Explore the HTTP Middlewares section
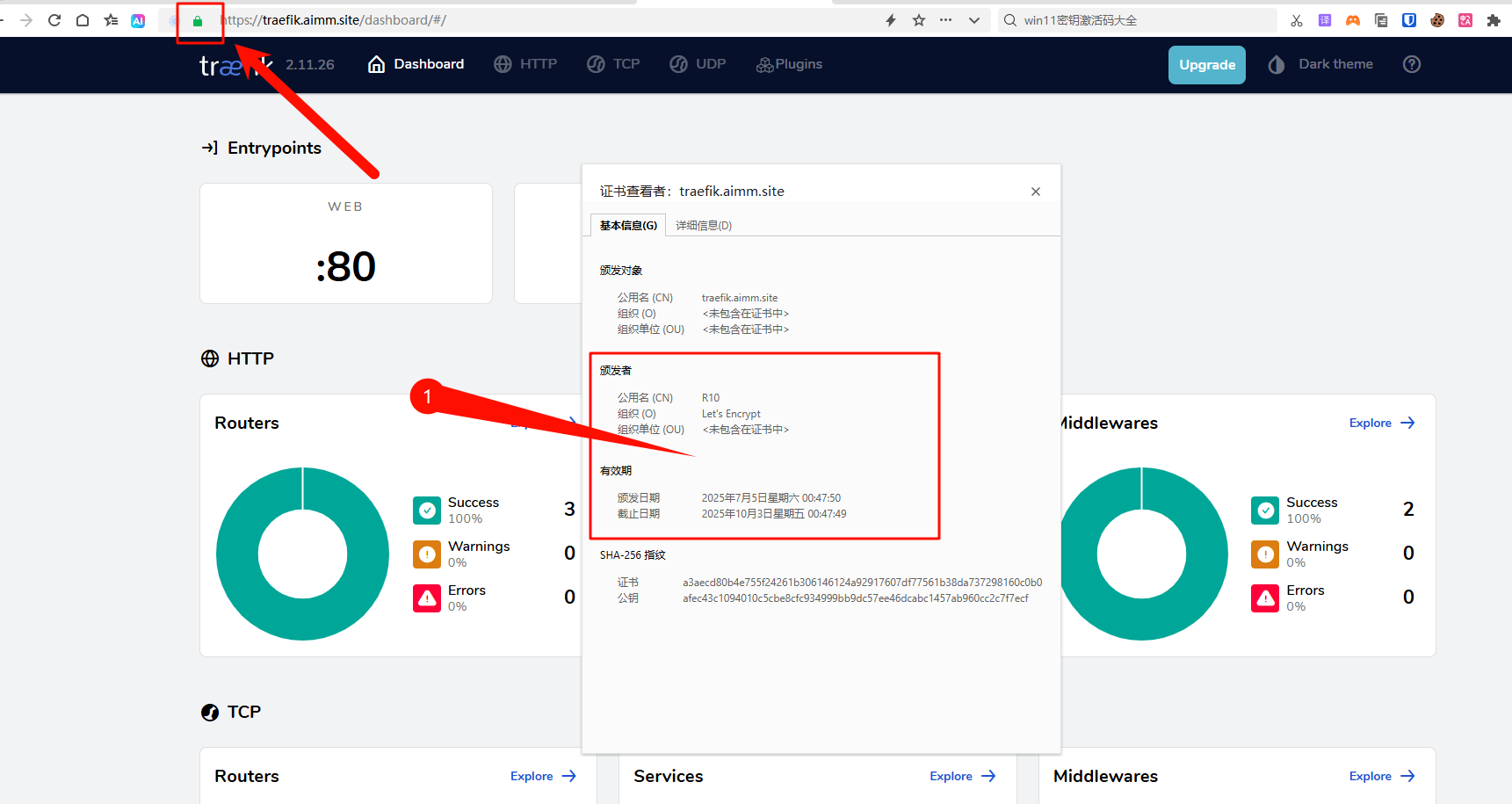 1382,424
